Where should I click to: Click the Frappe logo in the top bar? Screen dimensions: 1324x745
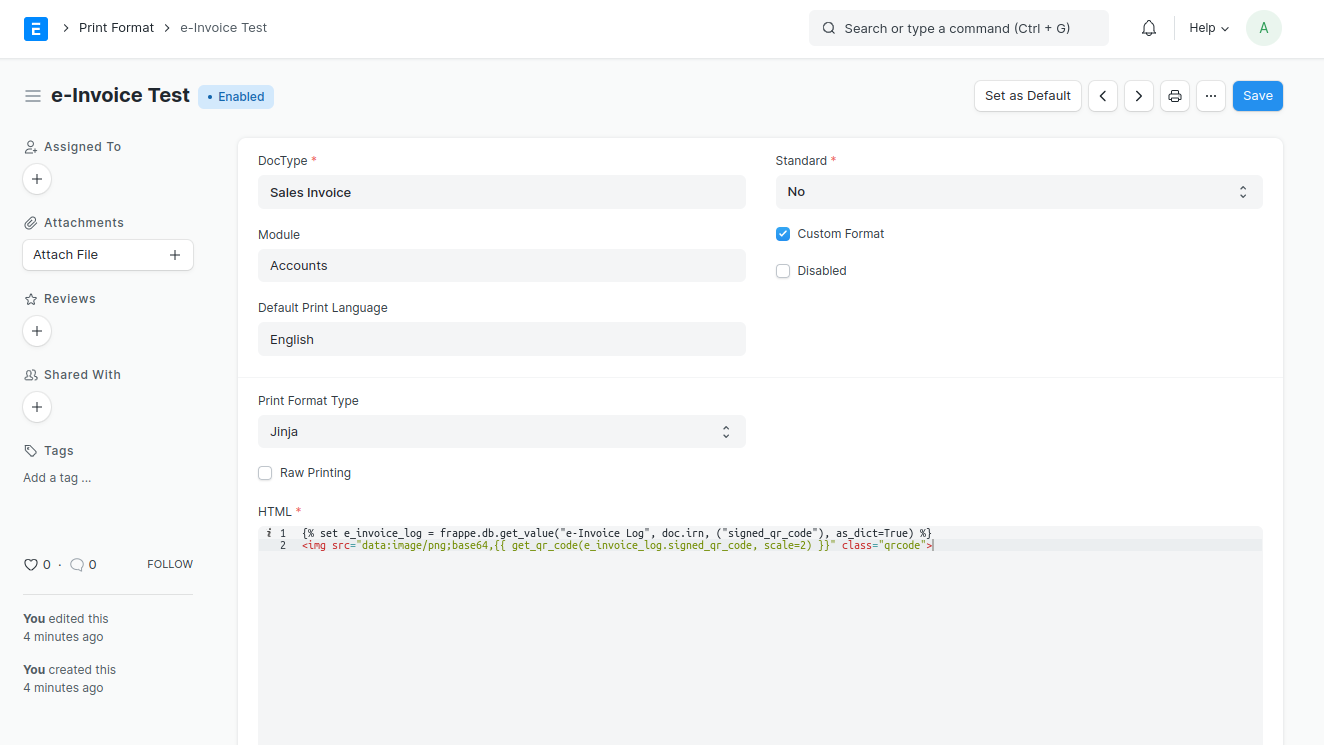pos(36,28)
